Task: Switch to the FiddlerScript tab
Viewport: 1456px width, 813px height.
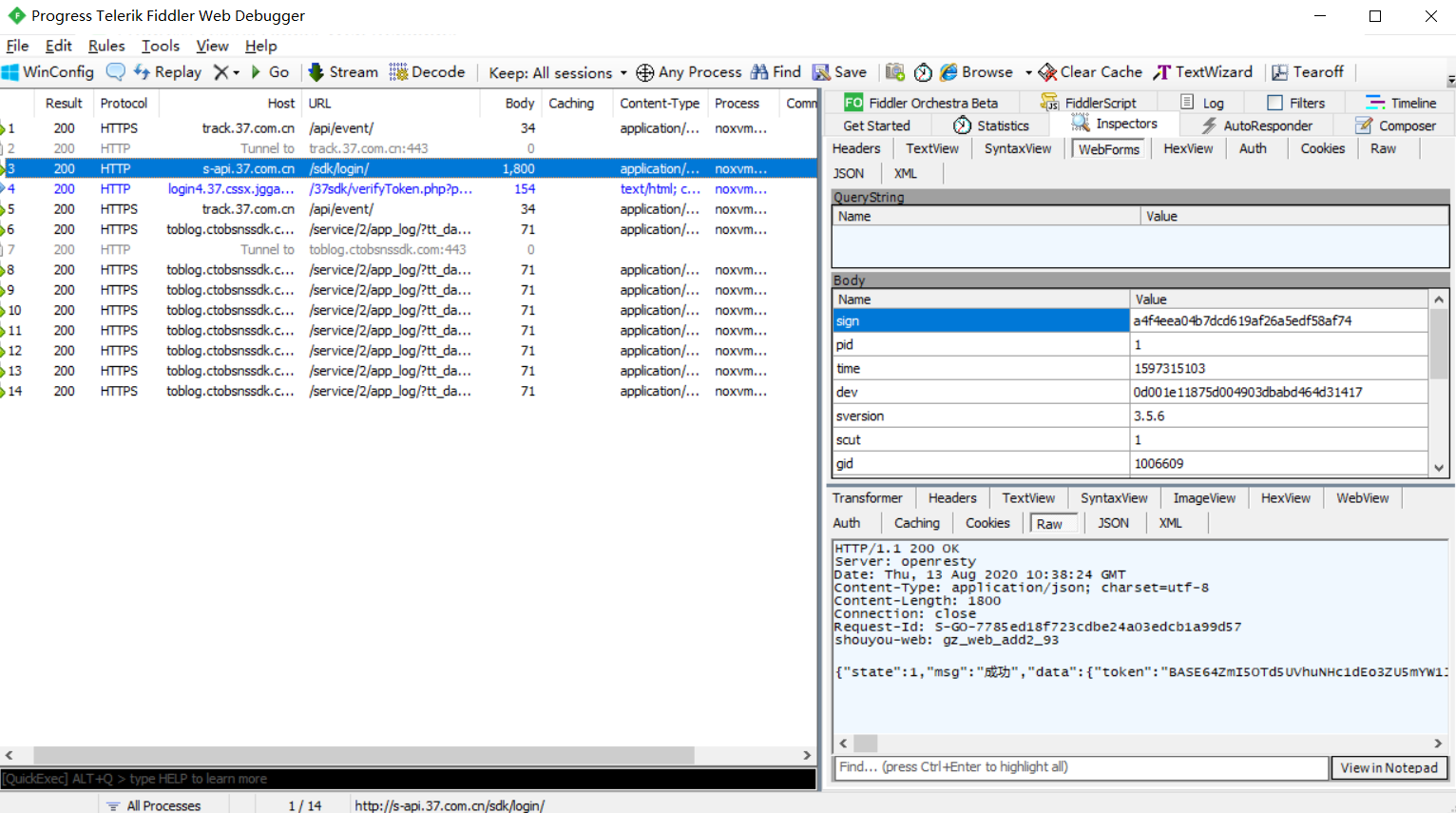Action: [x=1087, y=103]
